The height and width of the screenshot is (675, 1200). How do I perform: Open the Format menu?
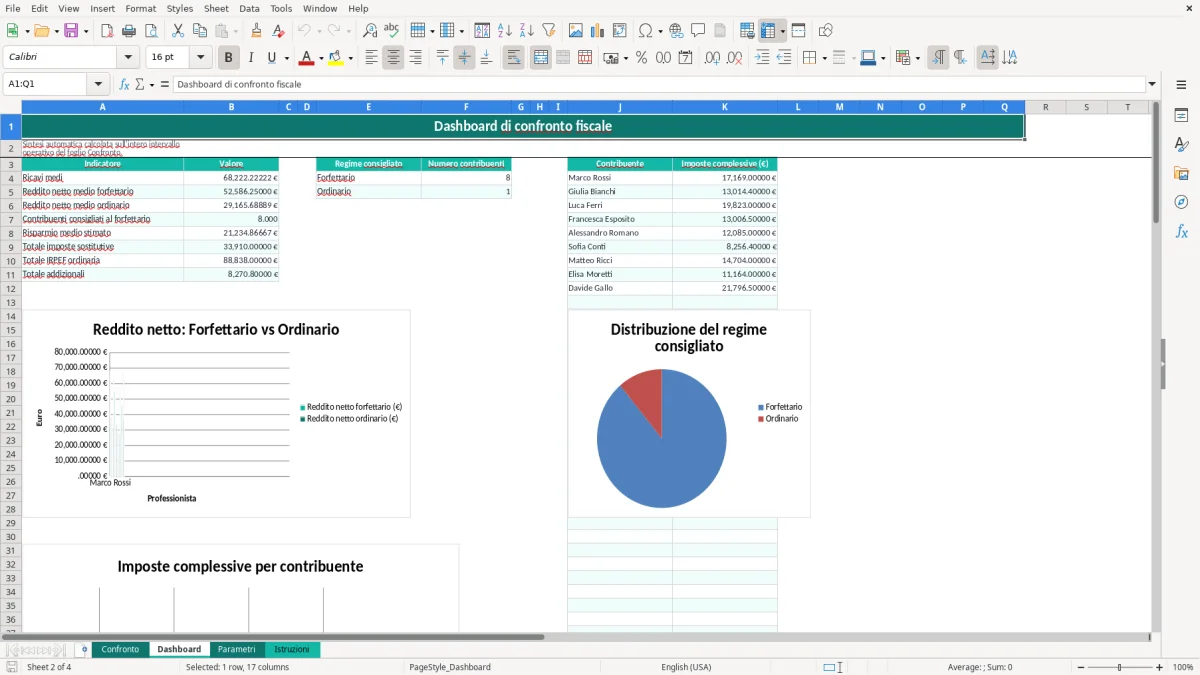[x=140, y=8]
